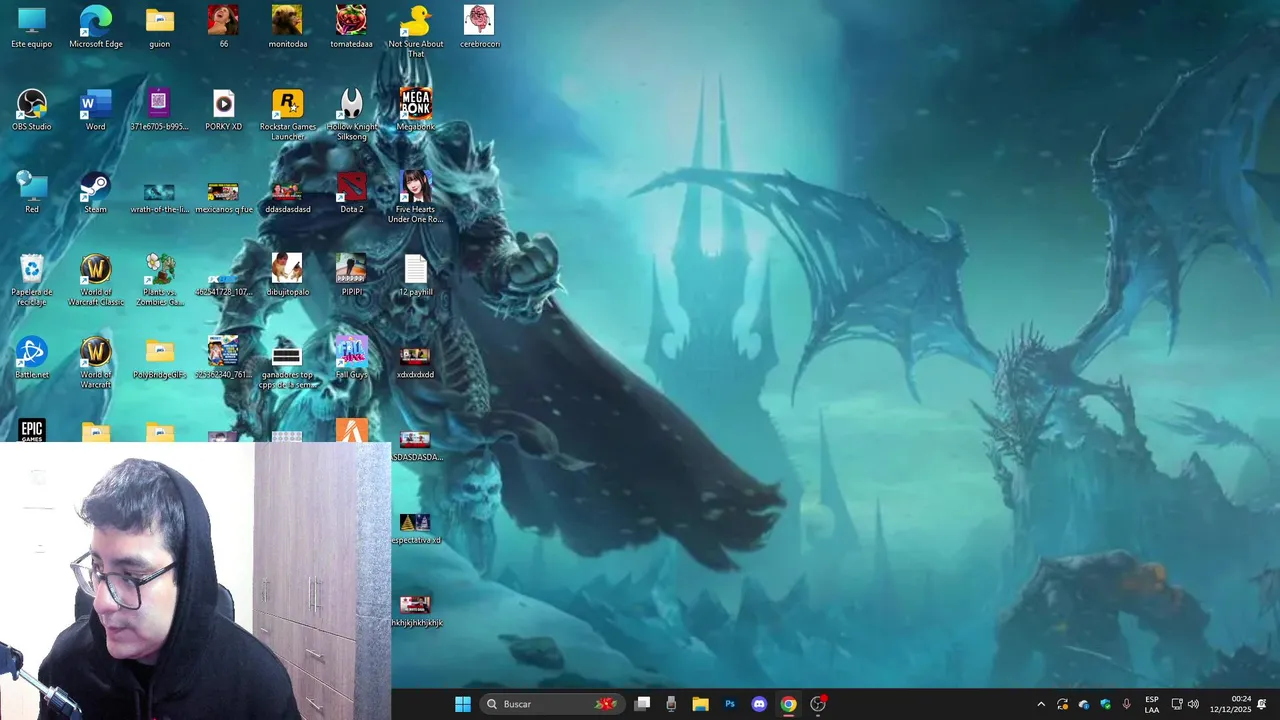Image resolution: width=1280 pixels, height=720 pixels.
Task: Open the clock and date 00:24 flyout
Action: tap(1230, 704)
